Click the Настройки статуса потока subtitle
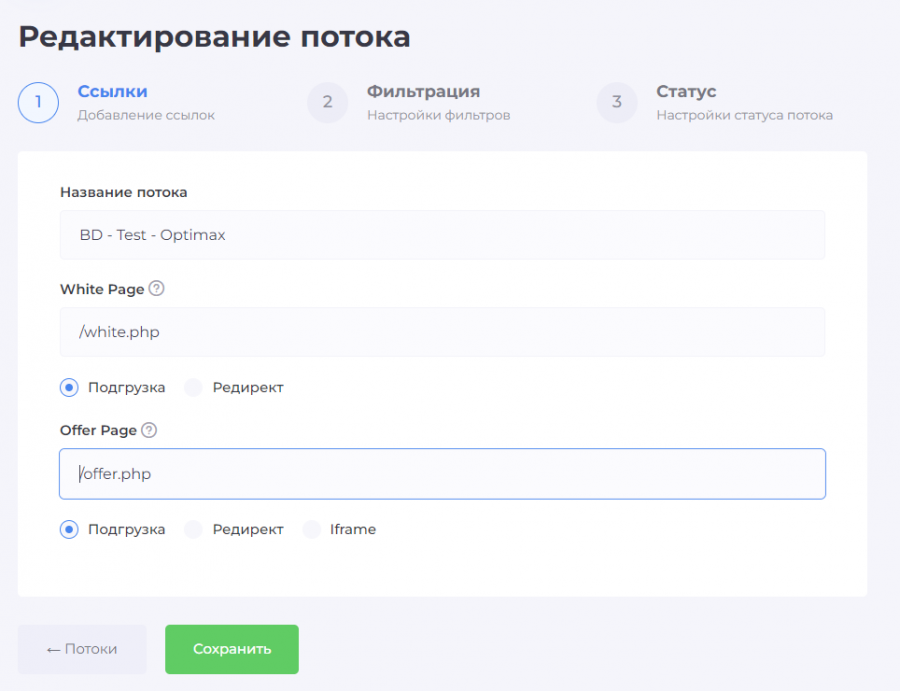Screen dimensions: 900x691 click(744, 115)
